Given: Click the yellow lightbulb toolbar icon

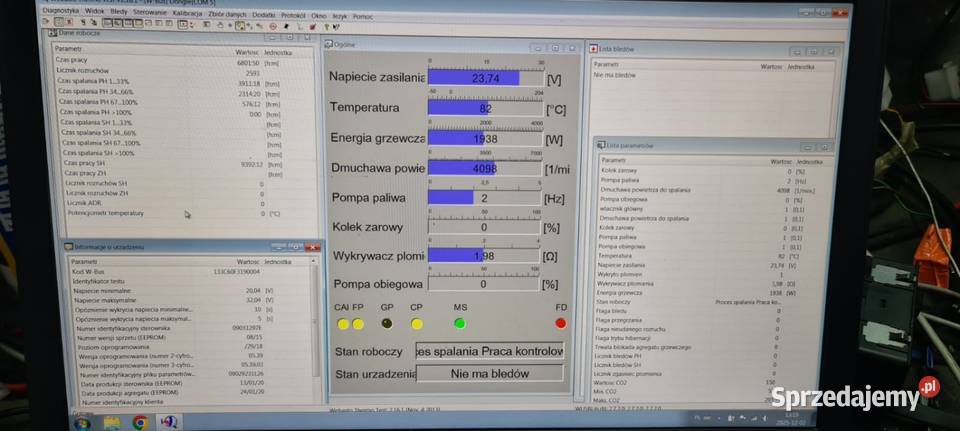Looking at the screenshot, I should (327, 27).
